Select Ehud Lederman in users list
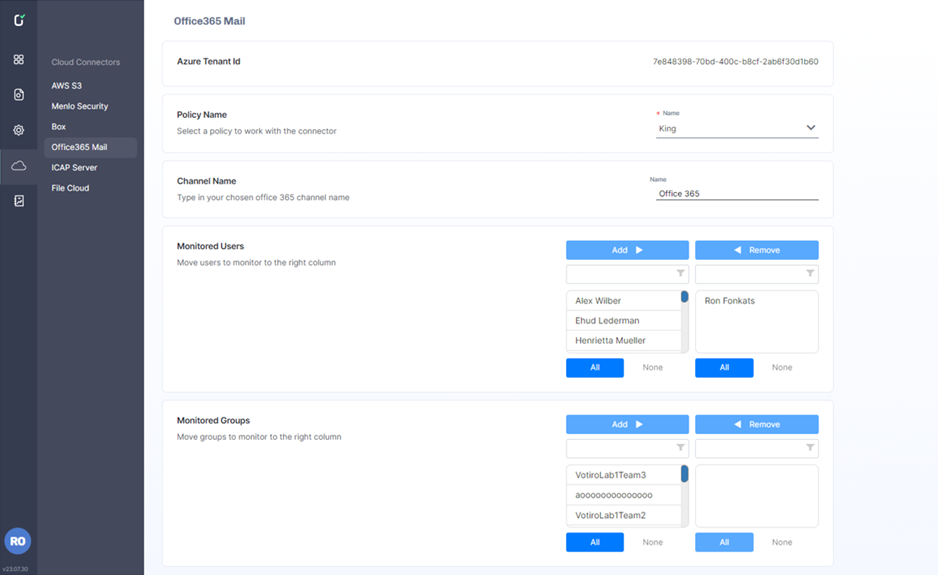Screen dimensions: 938x575 623,321
